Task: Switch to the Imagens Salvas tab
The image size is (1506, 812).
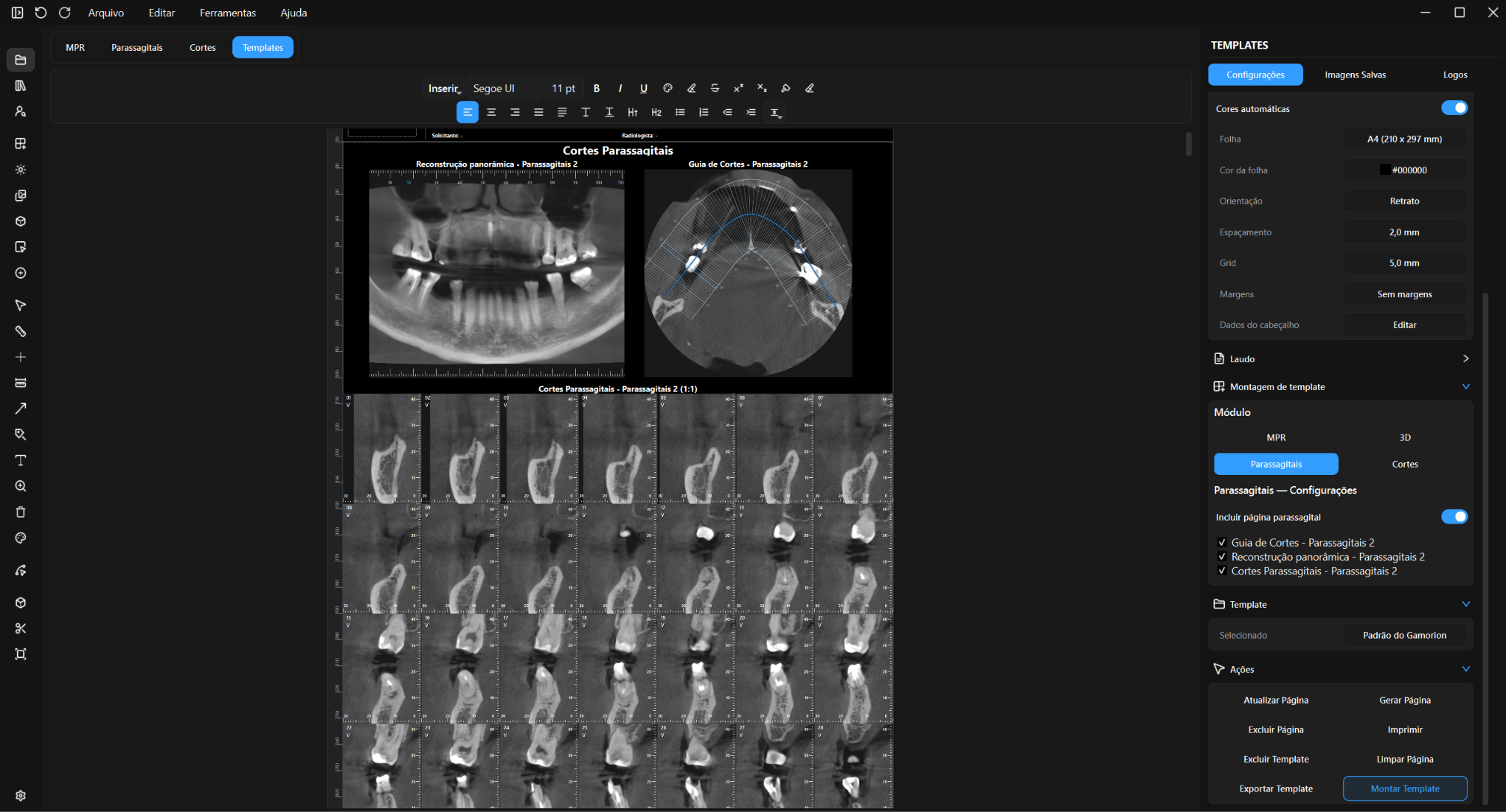Action: (1355, 74)
